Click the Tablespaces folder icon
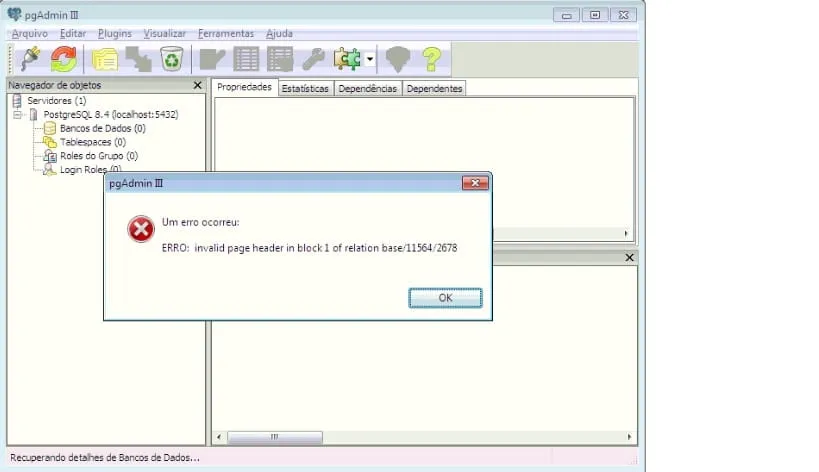This screenshot has height=472, width=819. pos(50,142)
